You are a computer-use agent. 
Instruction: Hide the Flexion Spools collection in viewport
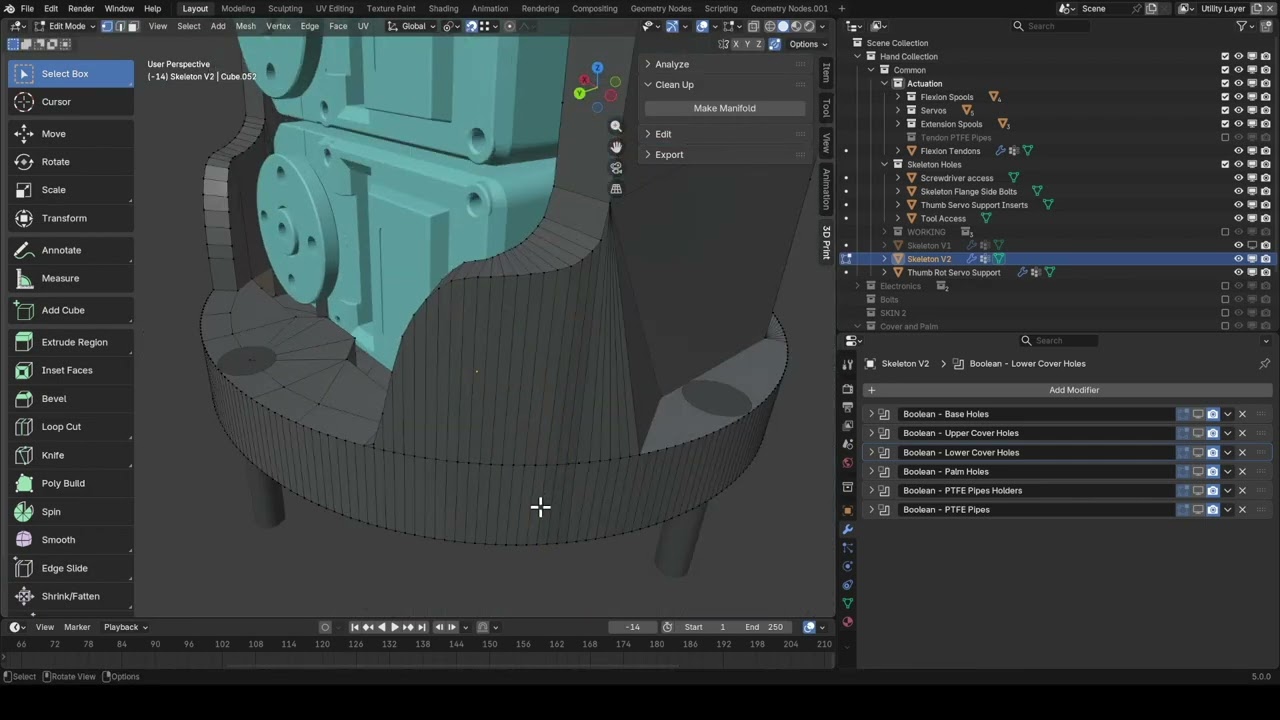coord(1238,97)
